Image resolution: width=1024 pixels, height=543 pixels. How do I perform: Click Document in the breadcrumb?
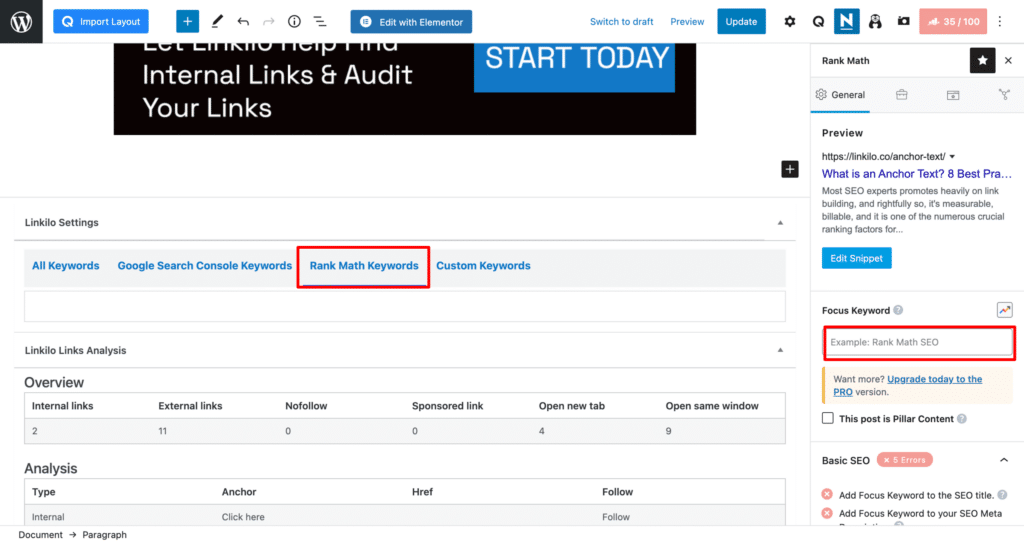click(40, 535)
